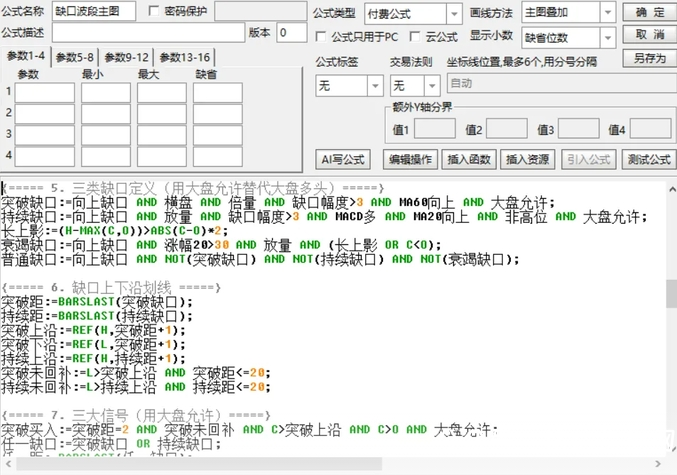Open the 公式标签 dropdown

point(349,86)
